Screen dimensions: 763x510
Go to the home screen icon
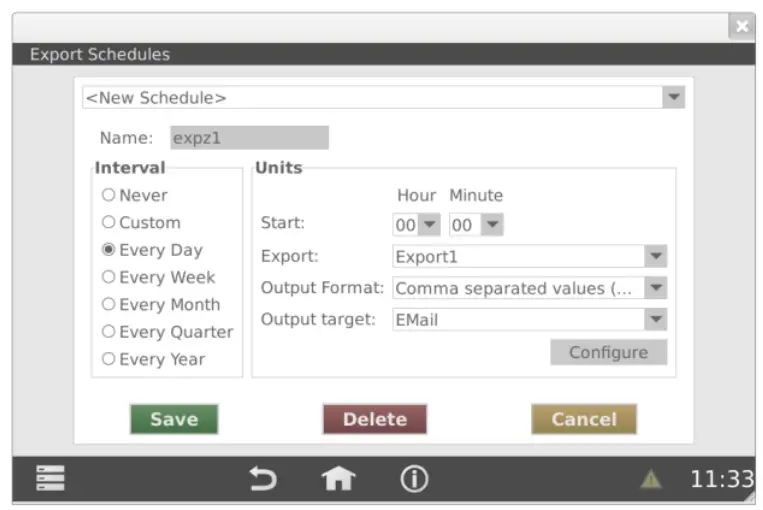[x=338, y=479]
